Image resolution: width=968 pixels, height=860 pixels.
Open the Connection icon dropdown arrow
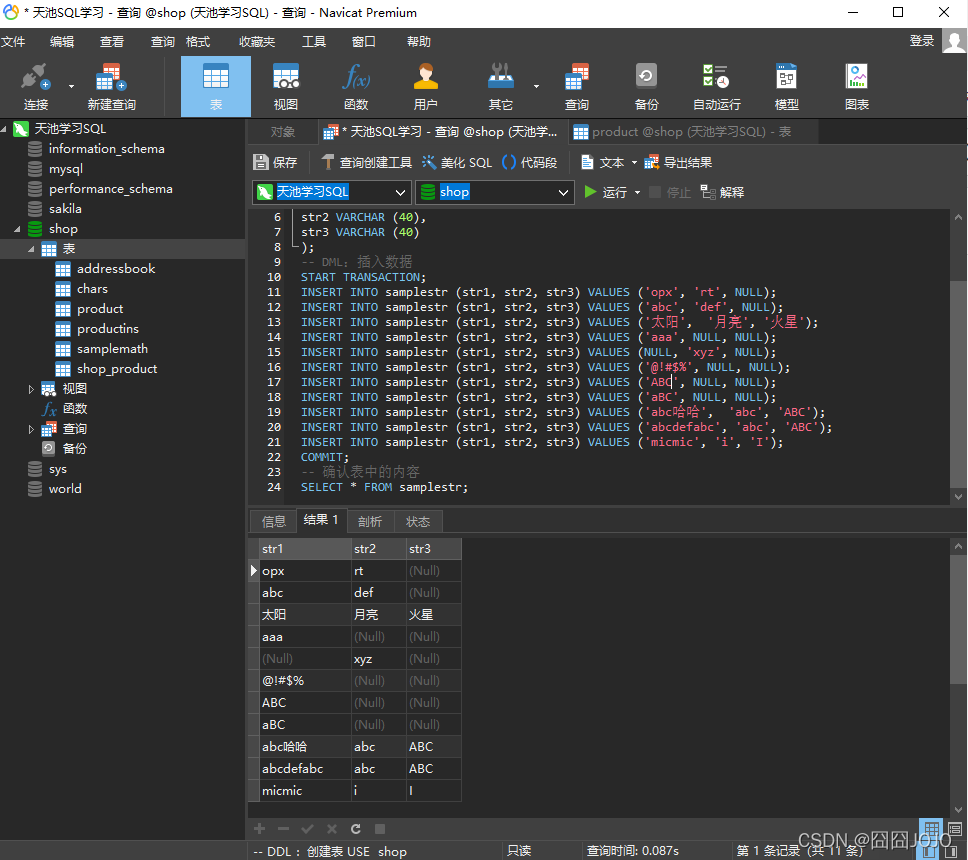pos(72,86)
